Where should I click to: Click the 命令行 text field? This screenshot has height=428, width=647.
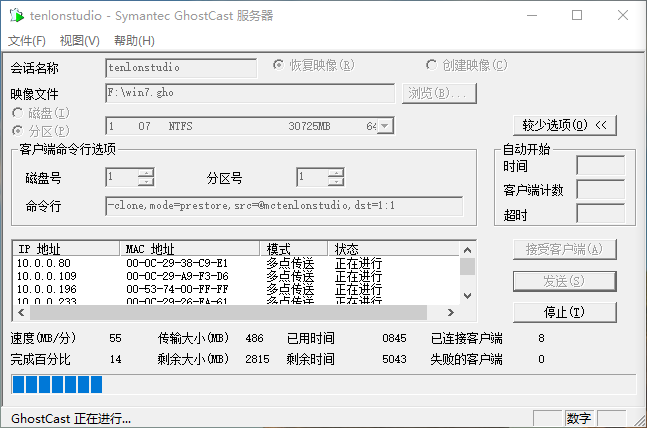pyautogui.click(x=284, y=206)
